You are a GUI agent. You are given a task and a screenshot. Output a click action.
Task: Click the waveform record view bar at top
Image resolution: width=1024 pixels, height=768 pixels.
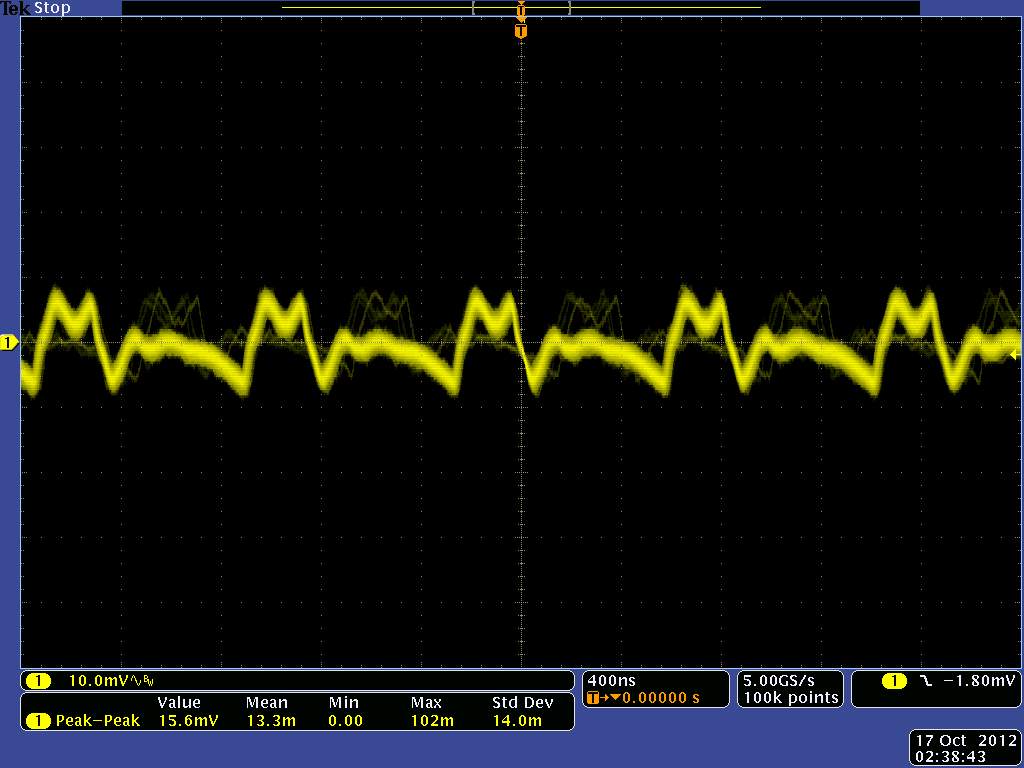coord(520,8)
